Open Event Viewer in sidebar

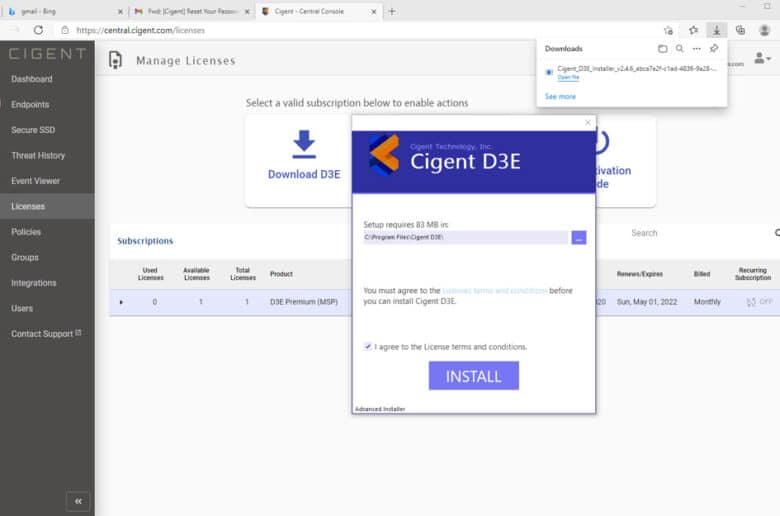(x=35, y=181)
